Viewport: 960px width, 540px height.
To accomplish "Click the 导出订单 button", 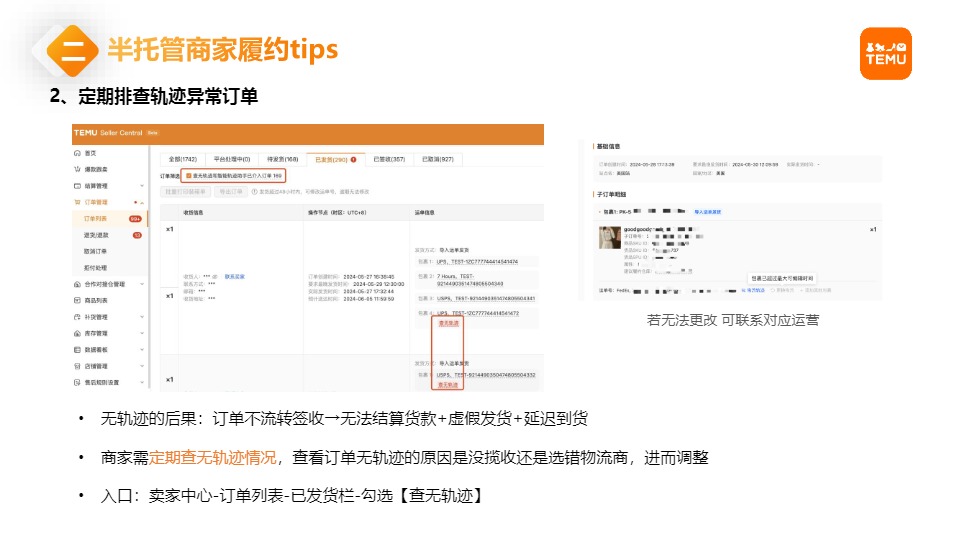I will [x=232, y=190].
